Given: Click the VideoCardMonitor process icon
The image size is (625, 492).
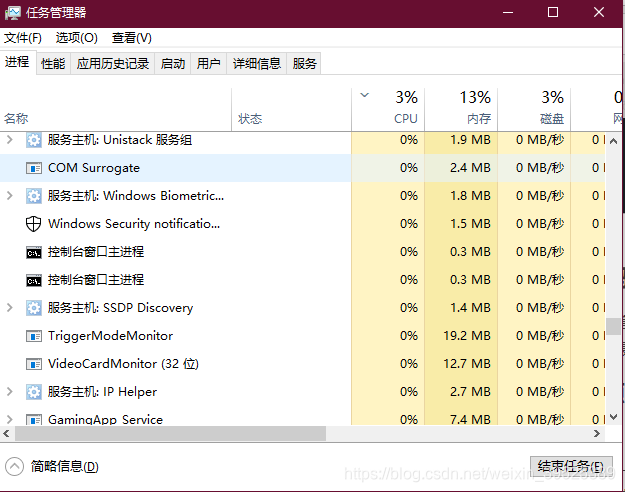Looking at the screenshot, I should pyautogui.click(x=34, y=364).
